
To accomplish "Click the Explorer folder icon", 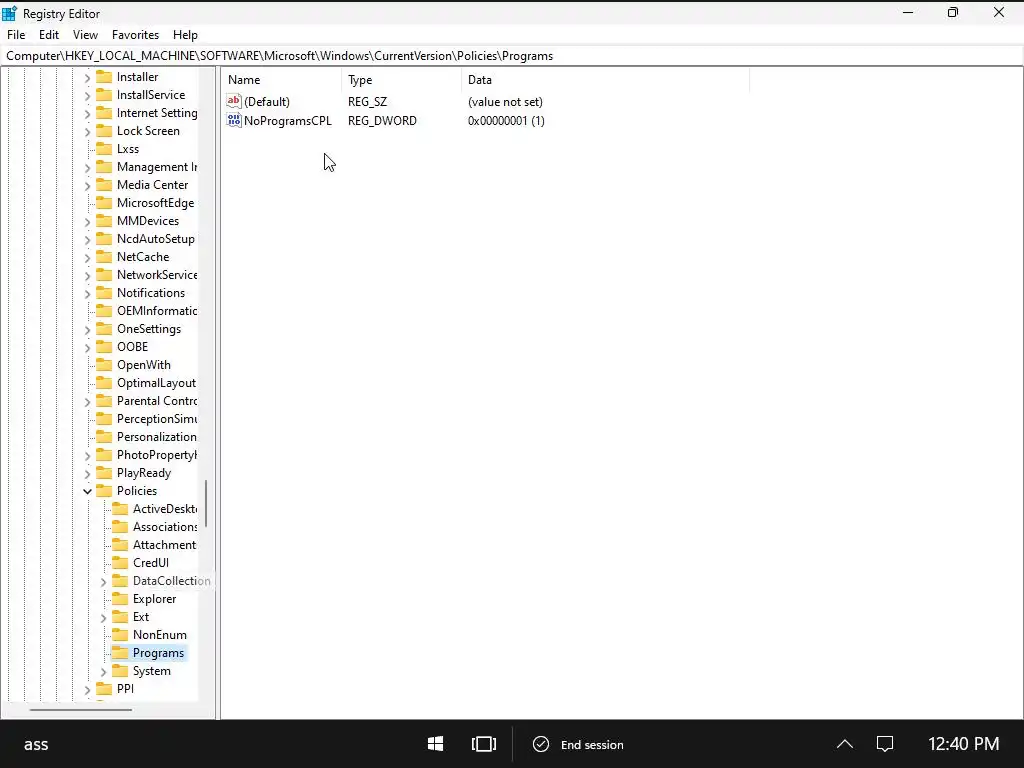I will click(x=120, y=599).
